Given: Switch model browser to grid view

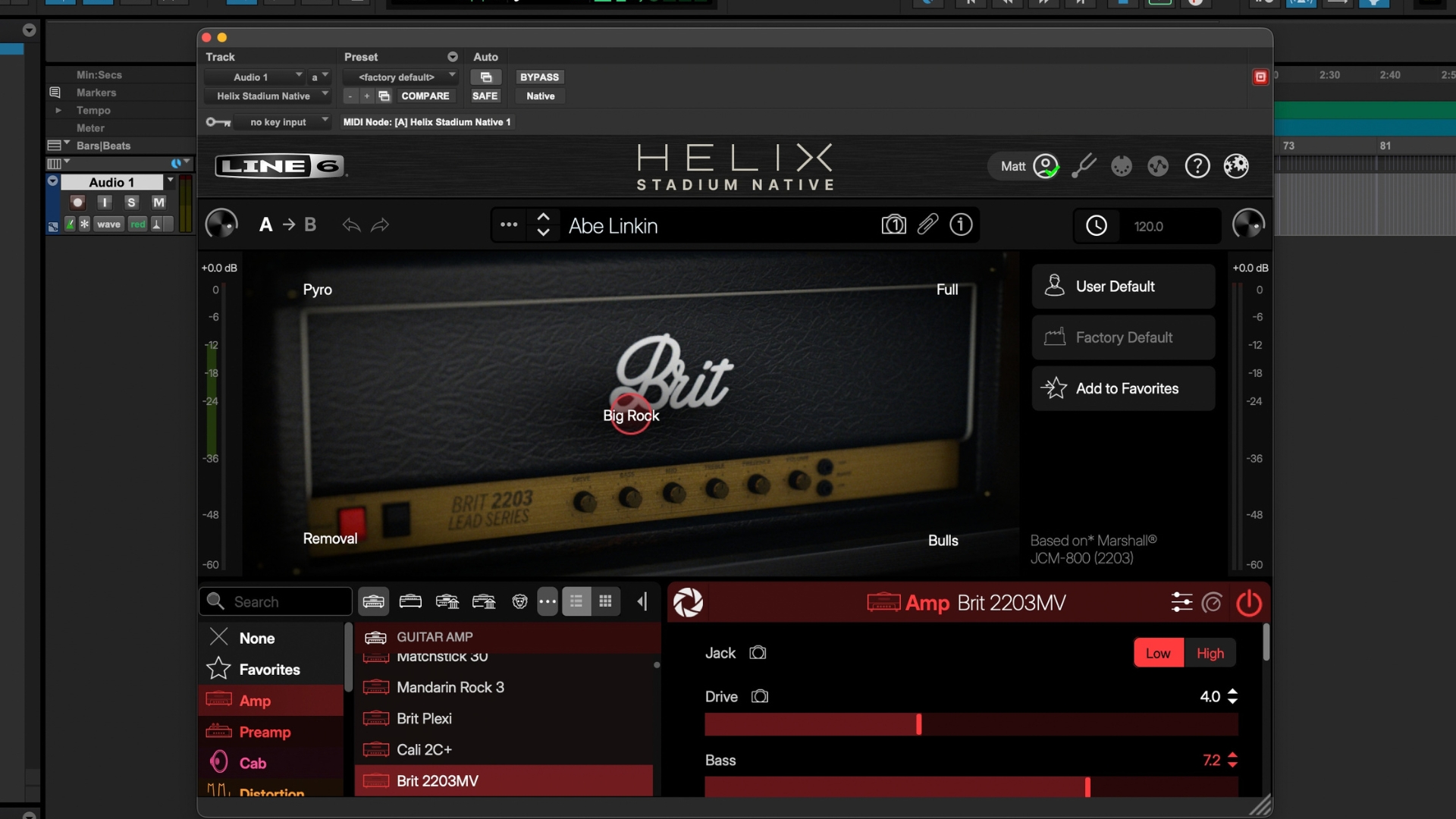Looking at the screenshot, I should (605, 602).
